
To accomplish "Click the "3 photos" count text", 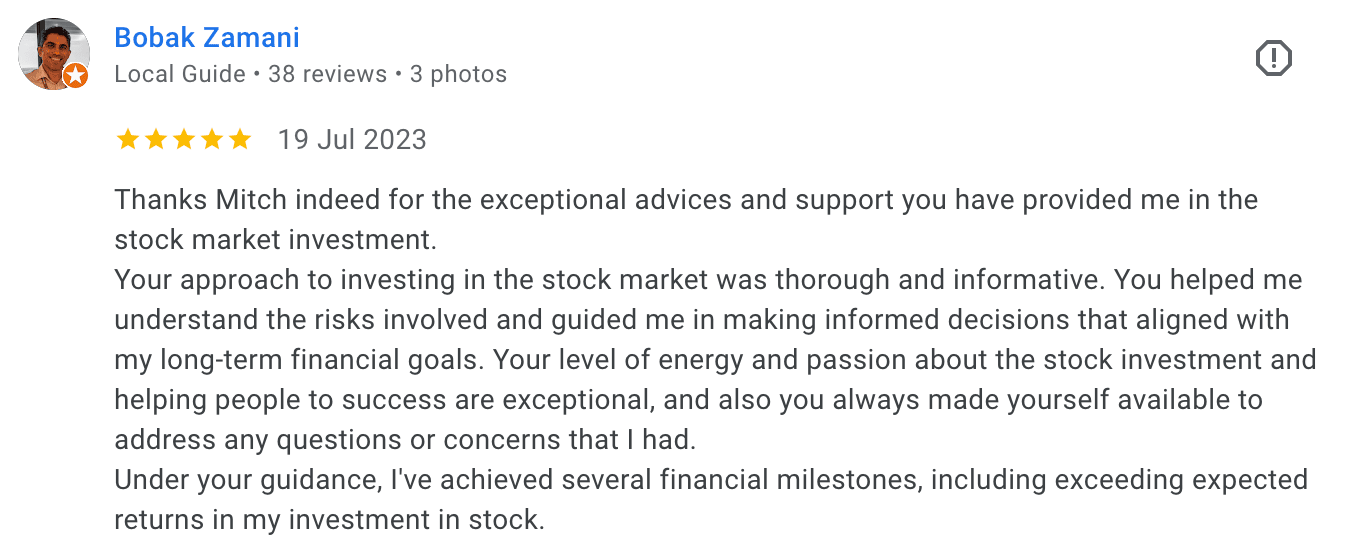I will pyautogui.click(x=458, y=74).
